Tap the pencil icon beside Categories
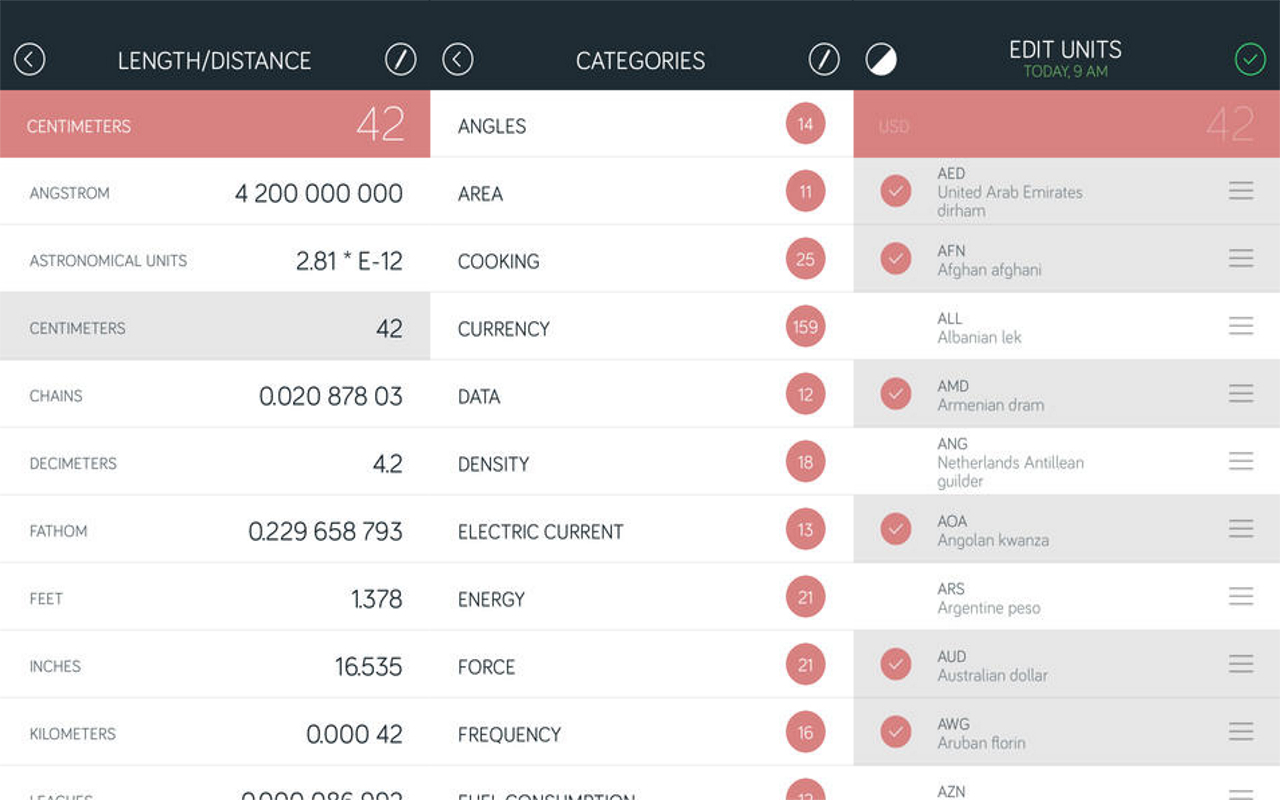Screen dimensions: 1280x800 click(x=824, y=60)
